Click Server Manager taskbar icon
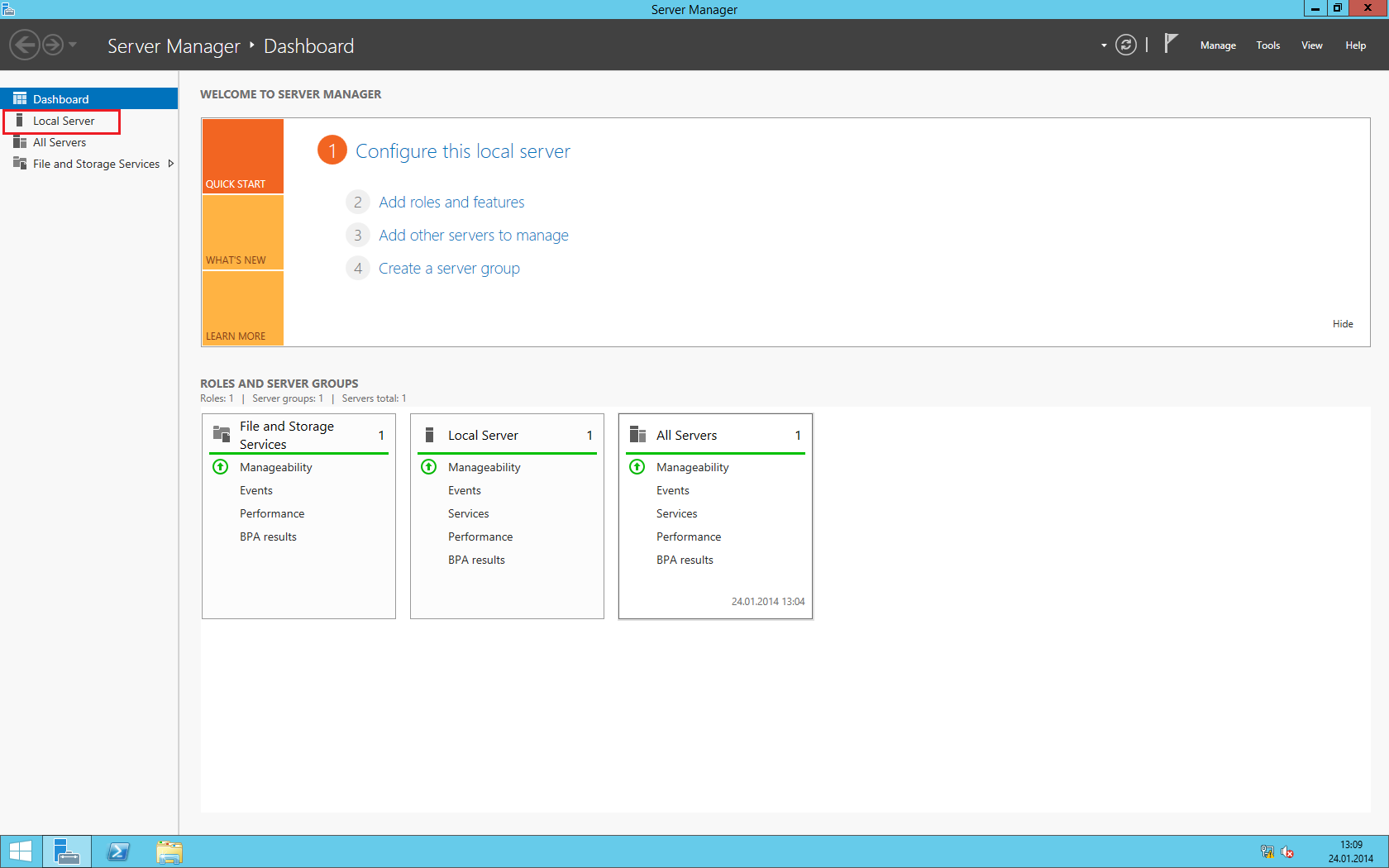 click(x=67, y=851)
